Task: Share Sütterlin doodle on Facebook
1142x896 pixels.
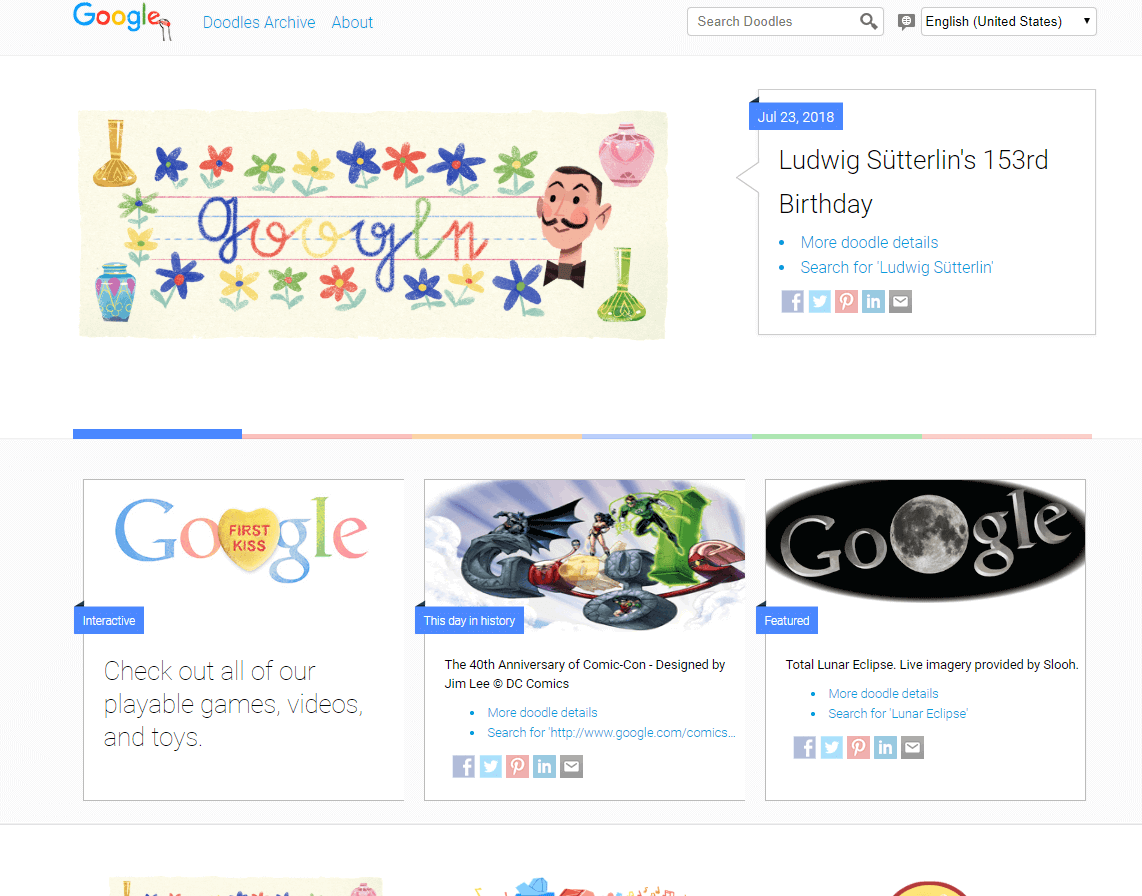Action: (x=792, y=302)
